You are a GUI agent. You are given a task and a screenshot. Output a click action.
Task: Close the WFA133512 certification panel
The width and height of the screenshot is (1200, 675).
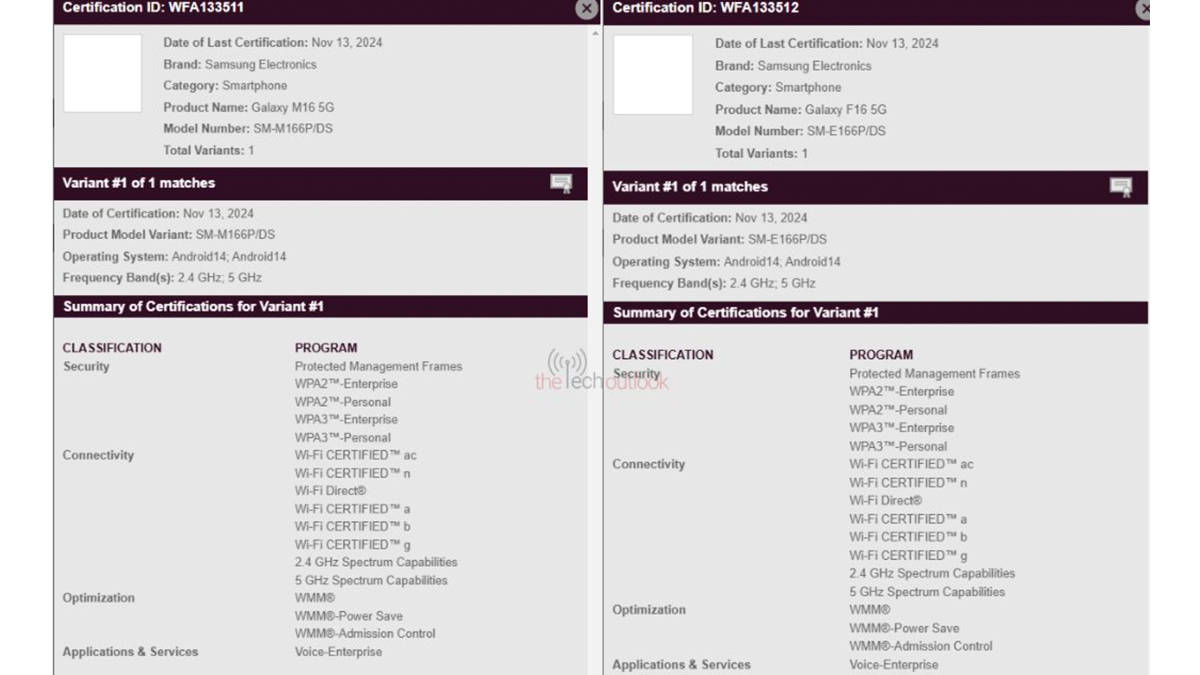[x=1143, y=9]
